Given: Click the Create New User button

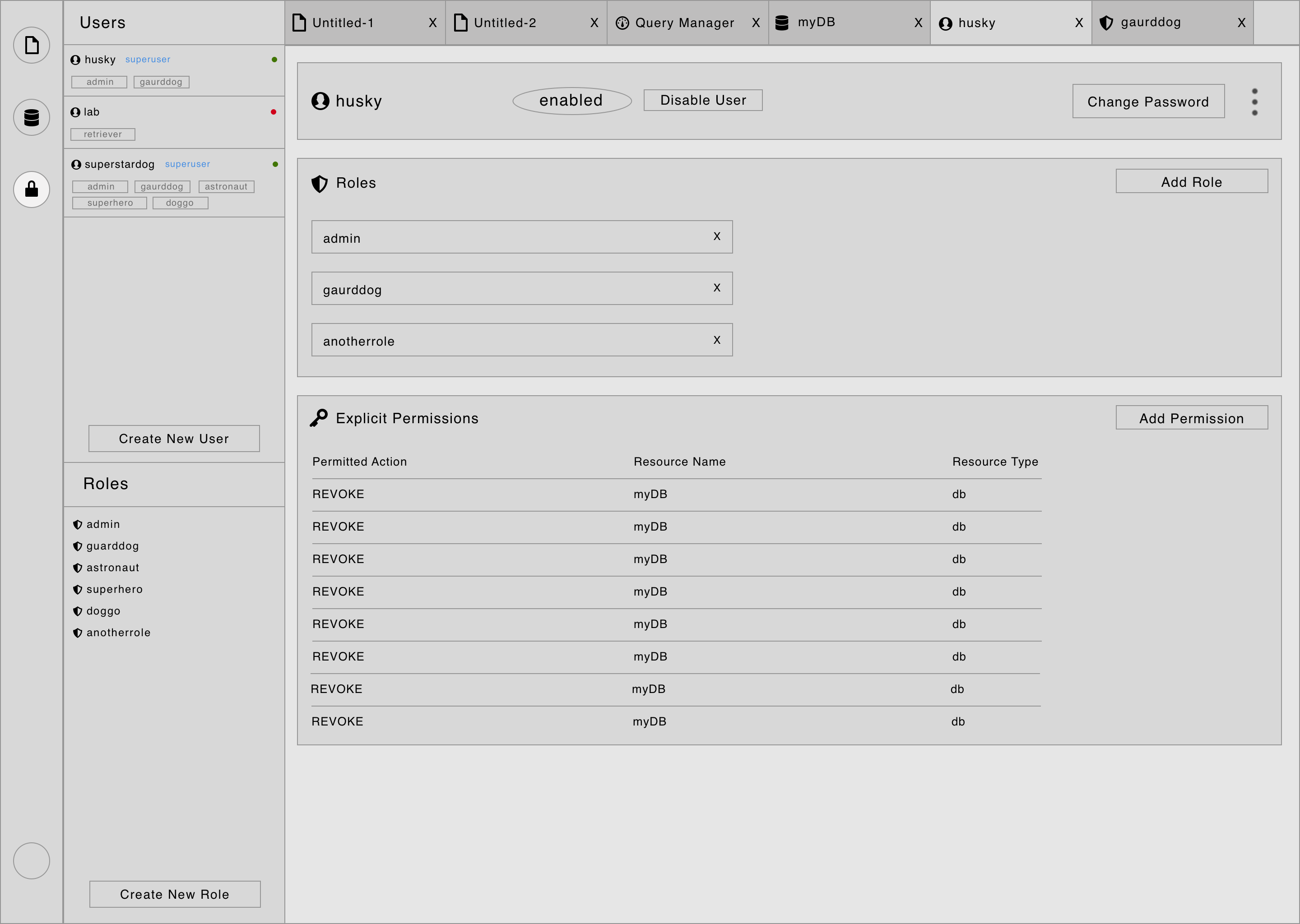Looking at the screenshot, I should point(174,438).
